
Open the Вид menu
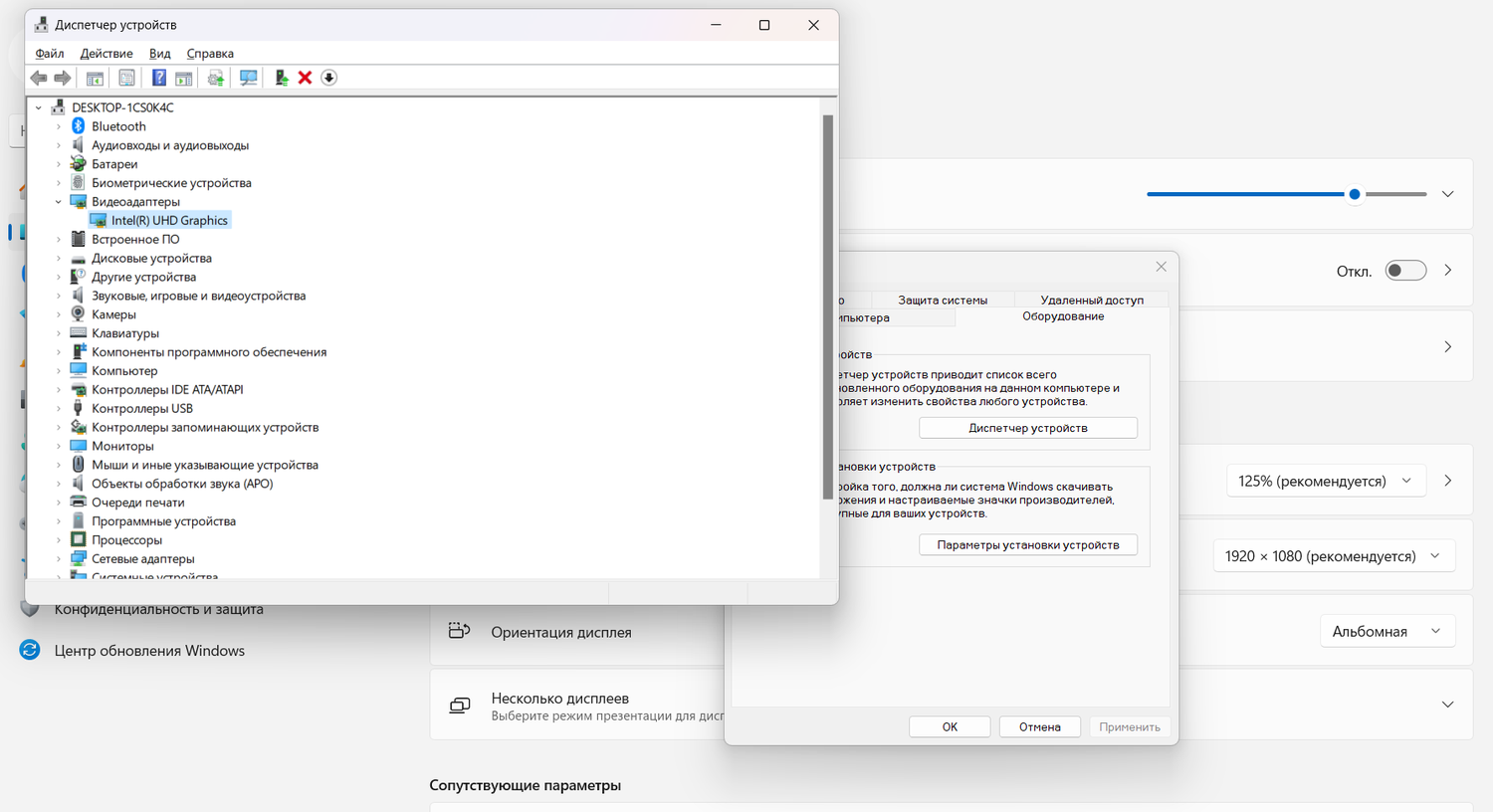coord(159,54)
